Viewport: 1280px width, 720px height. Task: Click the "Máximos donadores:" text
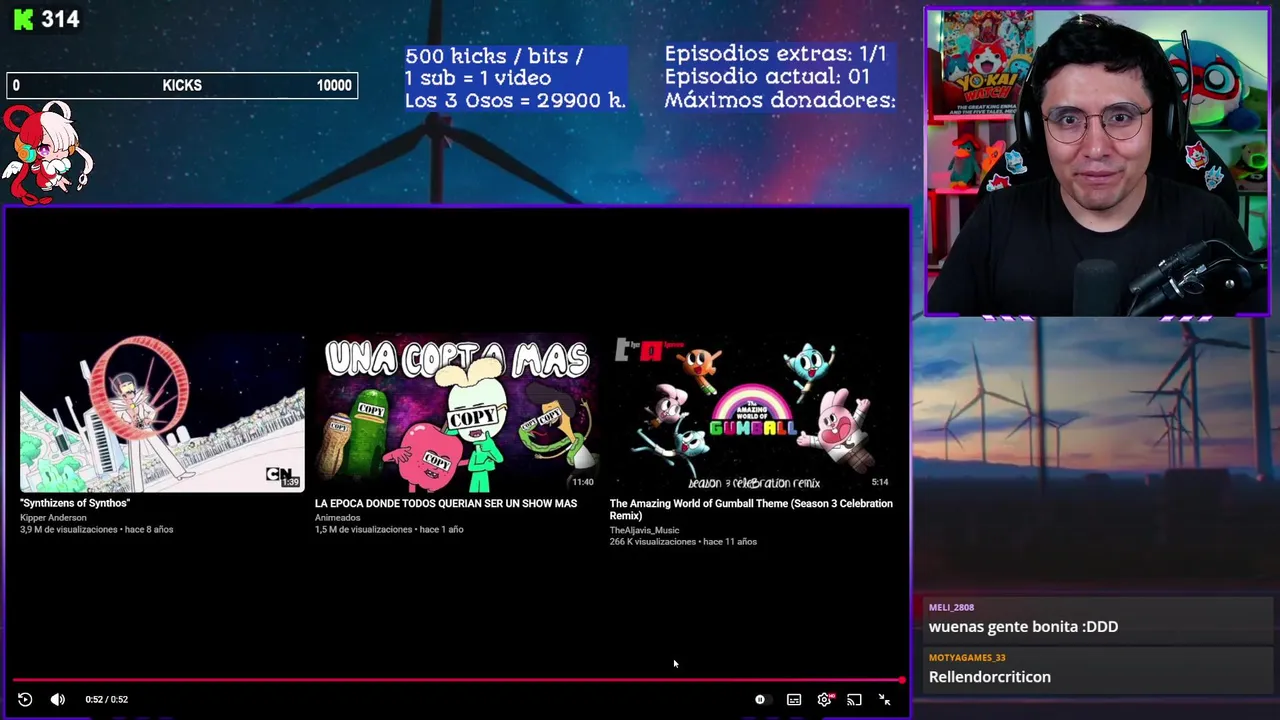780,100
